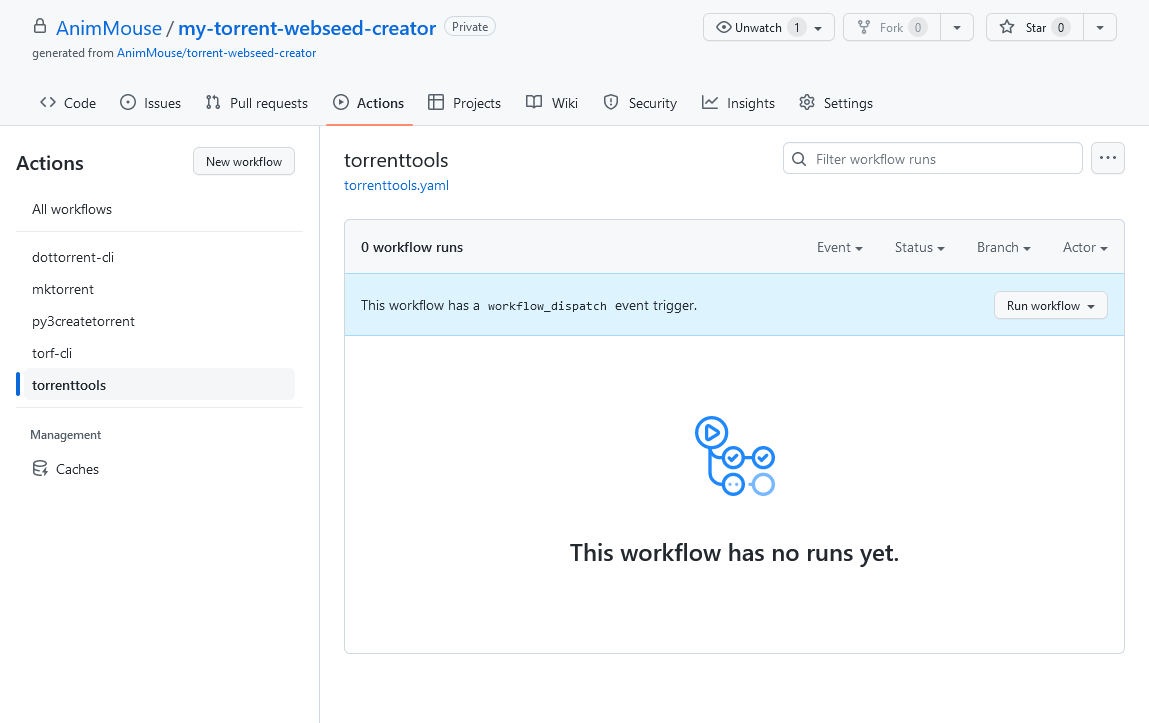Open the AnimMouse owner link
Viewport: 1149px width, 723px height.
(x=109, y=28)
